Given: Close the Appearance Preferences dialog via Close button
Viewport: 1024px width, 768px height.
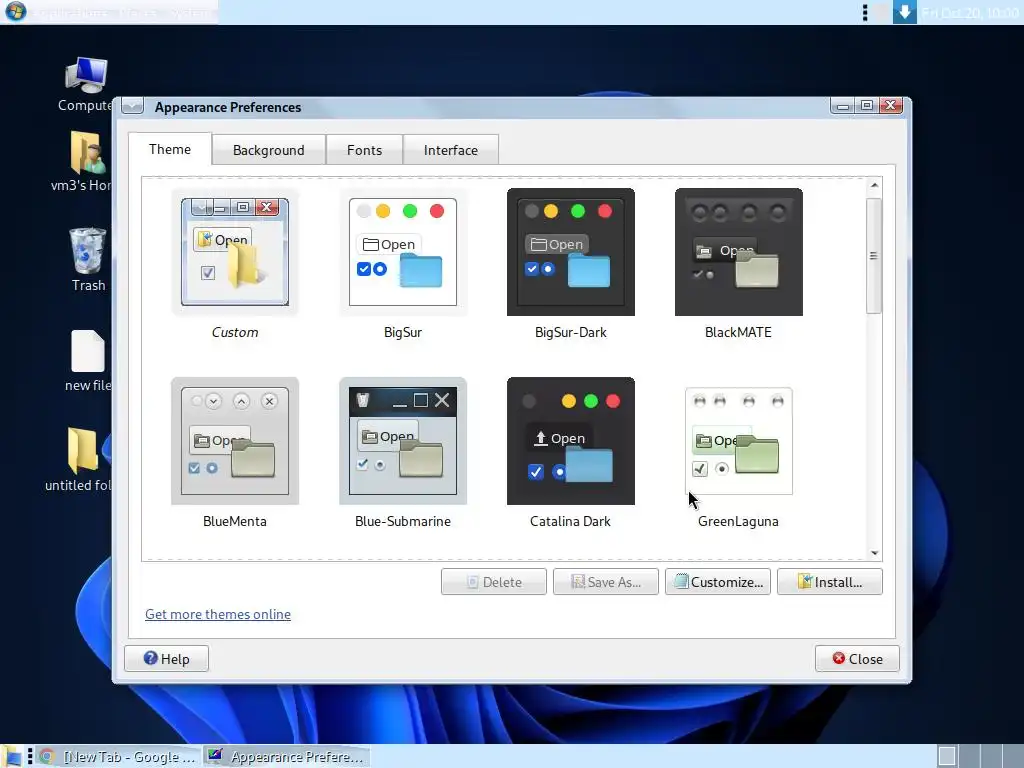Looking at the screenshot, I should pyautogui.click(x=857, y=658).
